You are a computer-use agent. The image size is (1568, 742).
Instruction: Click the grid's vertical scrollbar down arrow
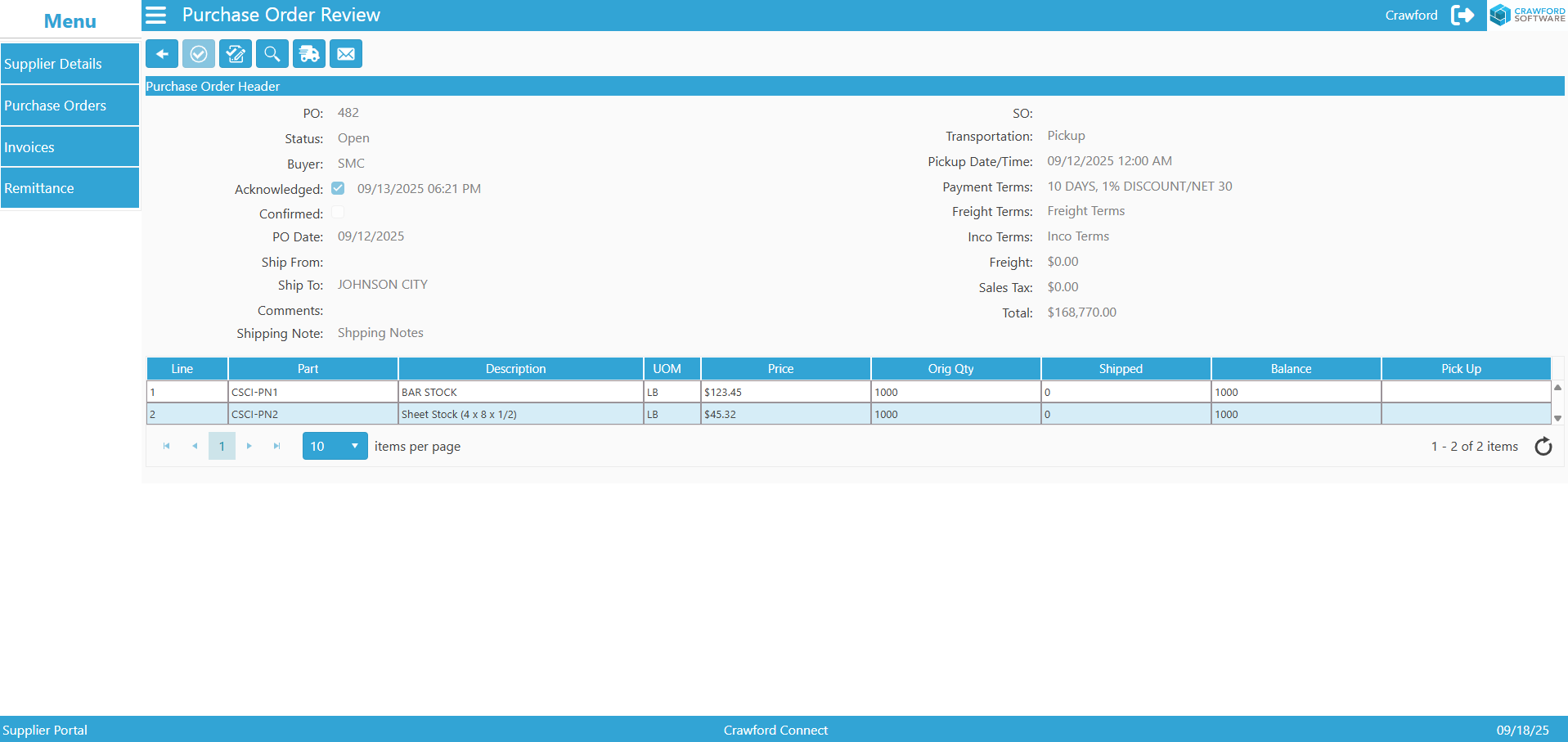pyautogui.click(x=1558, y=418)
